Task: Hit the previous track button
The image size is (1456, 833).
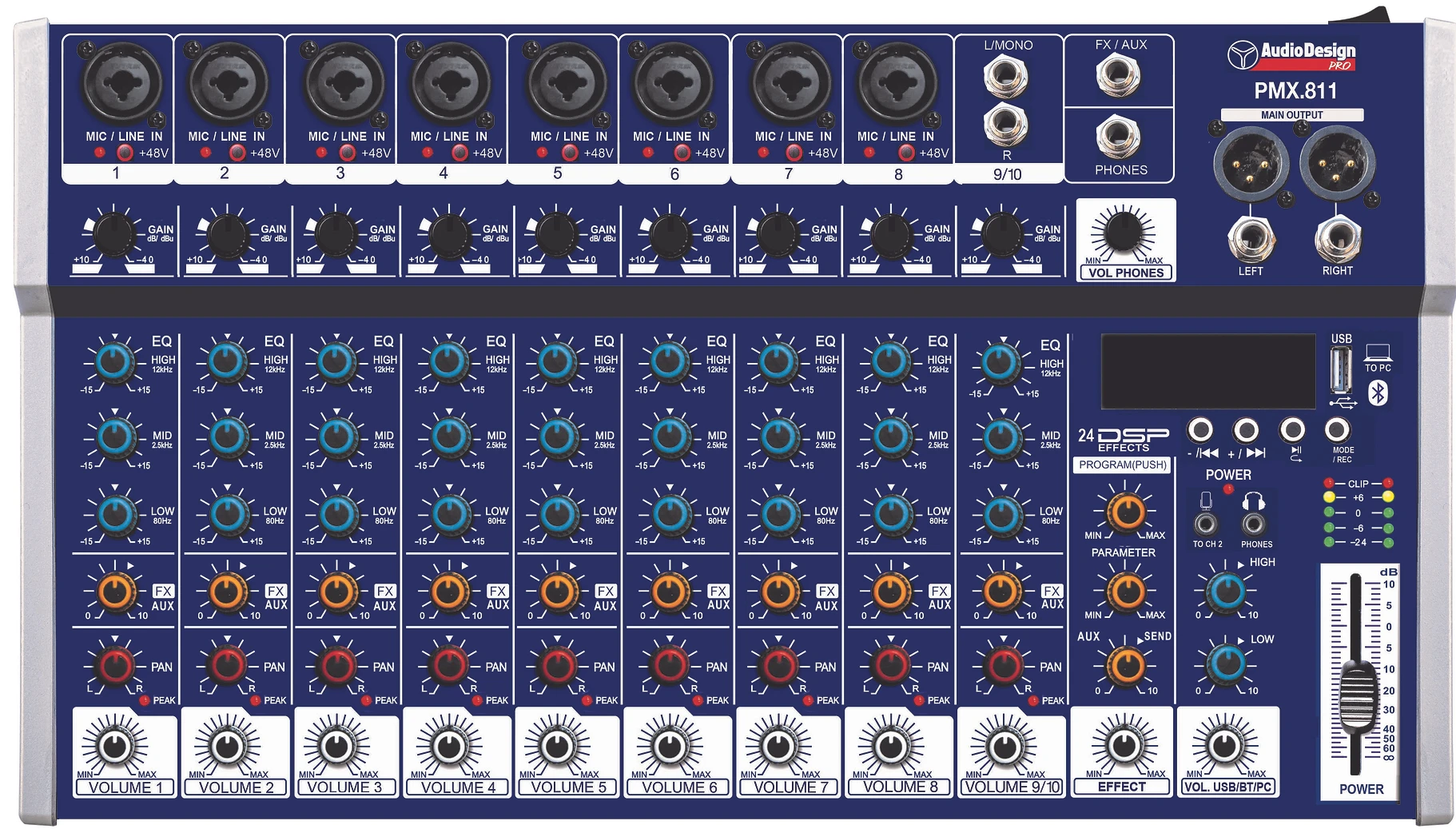Action: tap(1199, 430)
